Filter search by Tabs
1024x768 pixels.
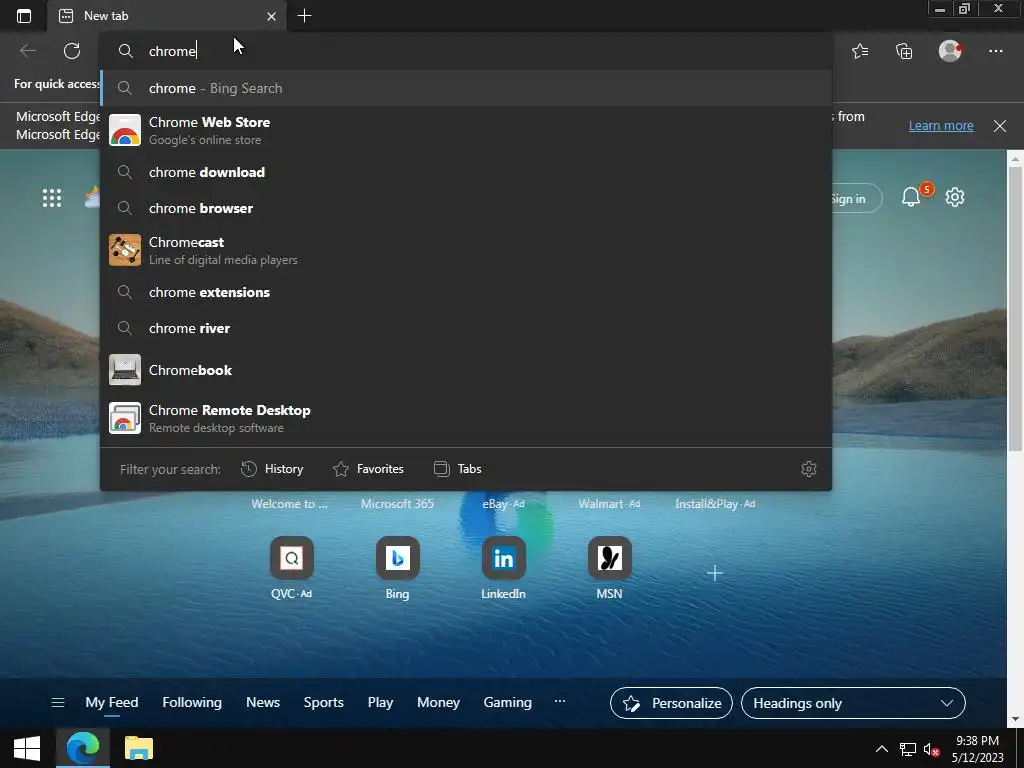click(x=457, y=469)
